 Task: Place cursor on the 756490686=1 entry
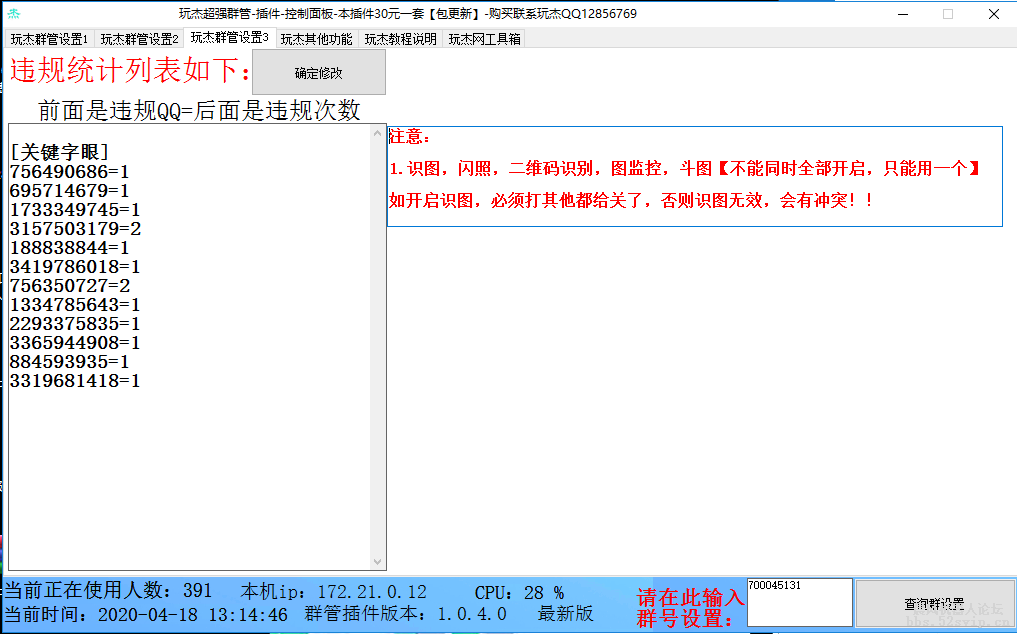69,172
